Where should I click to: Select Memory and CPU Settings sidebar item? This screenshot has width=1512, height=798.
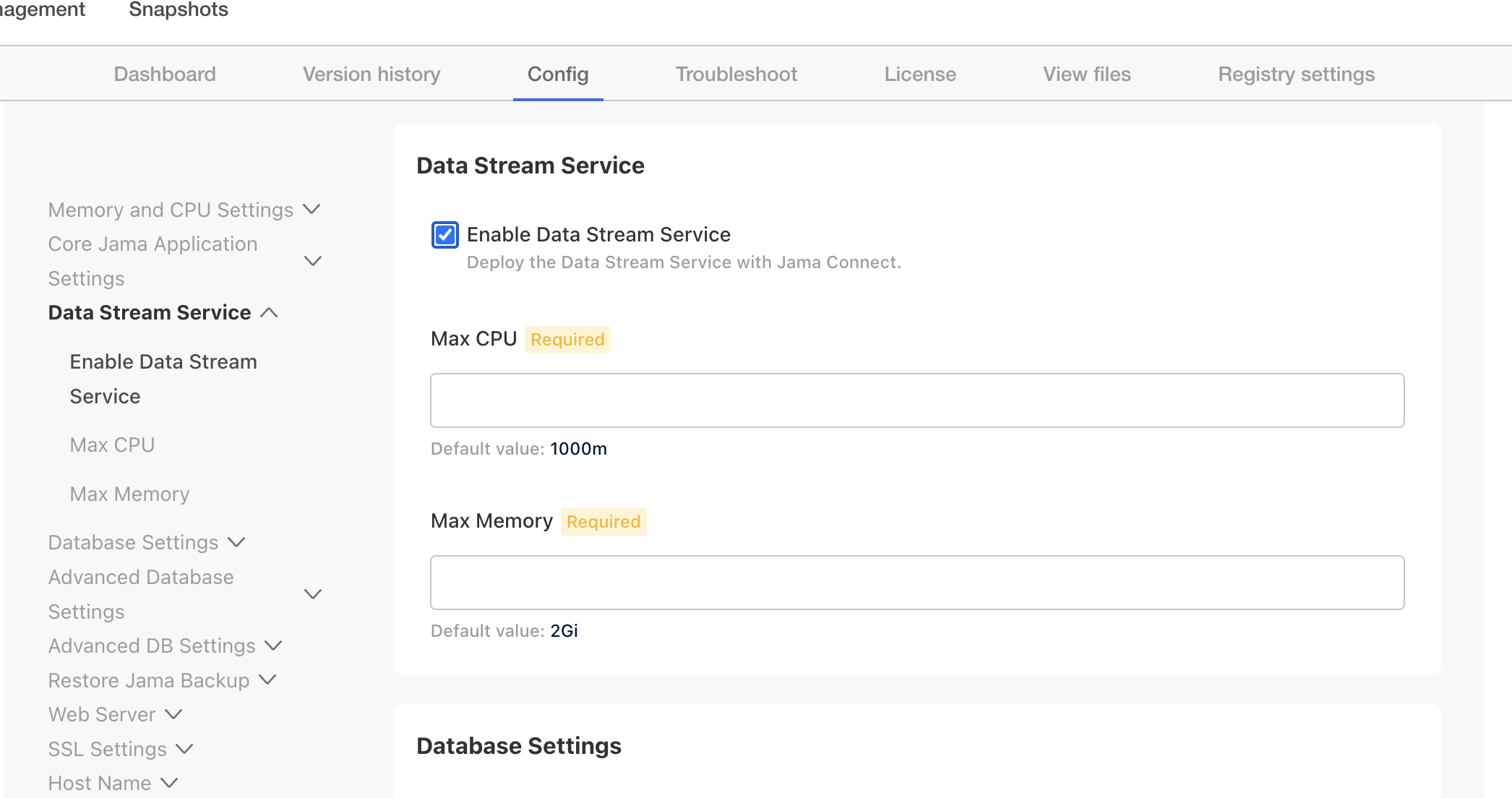click(x=171, y=210)
